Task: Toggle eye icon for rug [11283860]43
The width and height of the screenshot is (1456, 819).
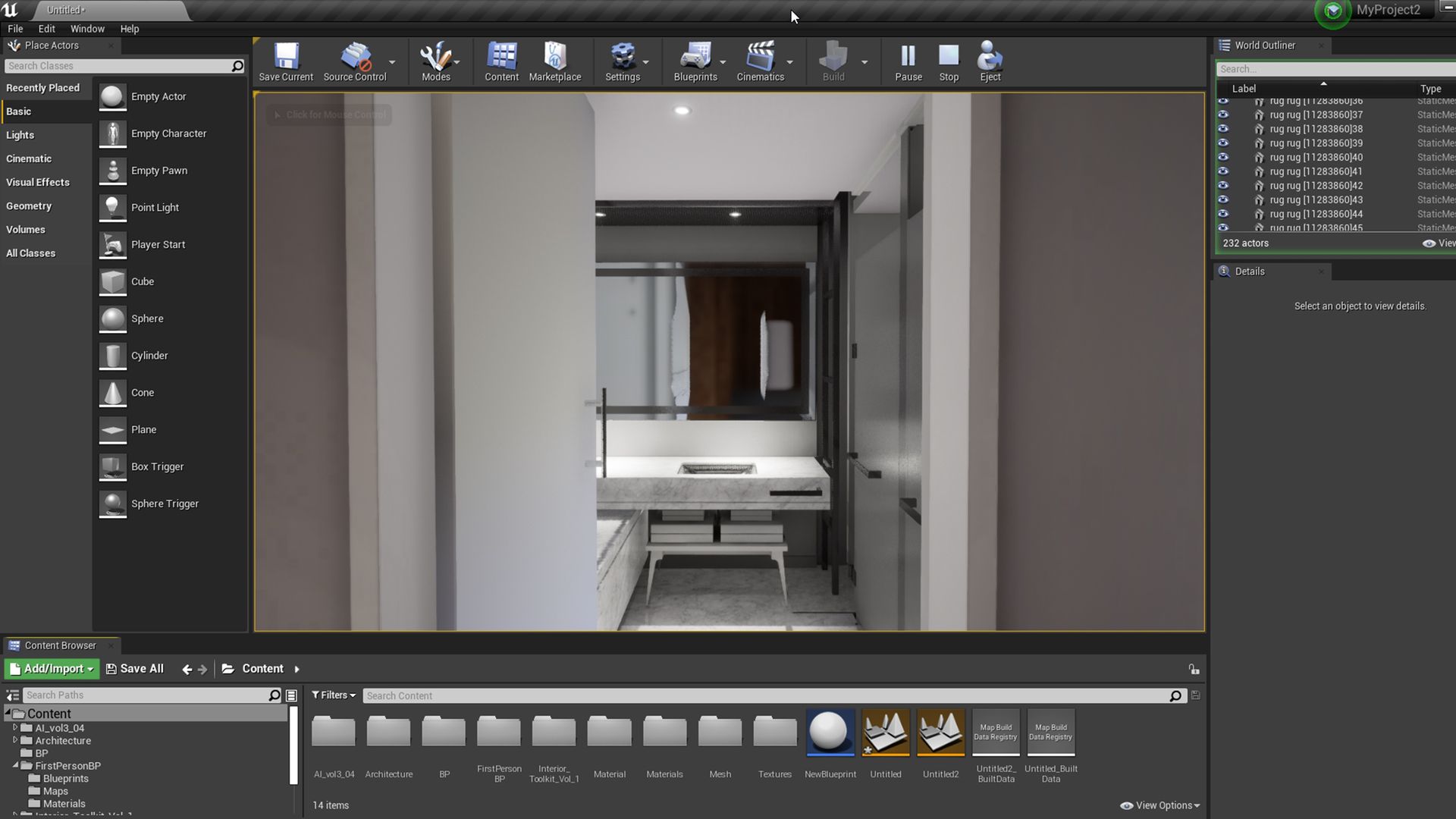Action: pyautogui.click(x=1223, y=199)
